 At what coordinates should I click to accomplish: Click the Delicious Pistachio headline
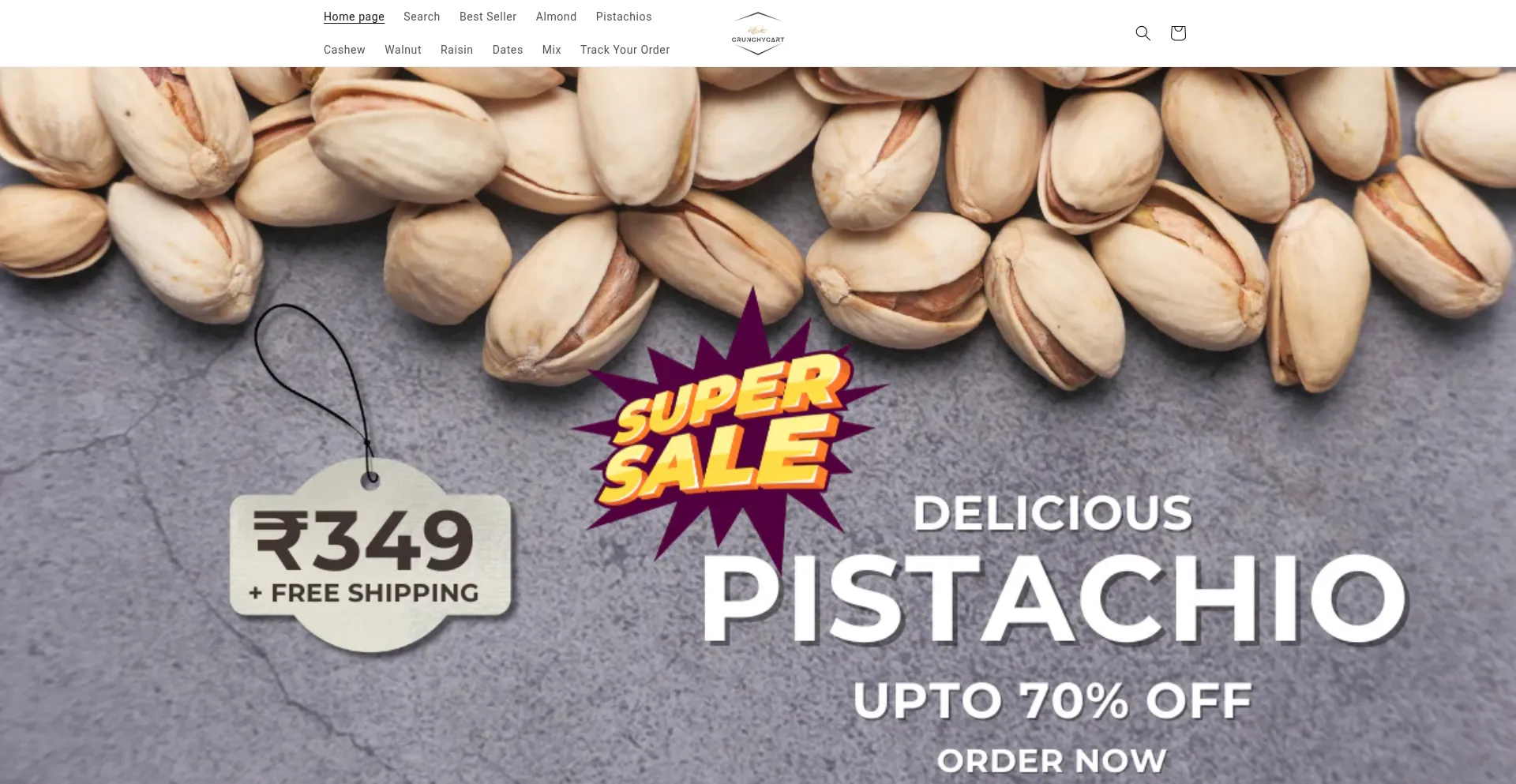(x=1054, y=570)
